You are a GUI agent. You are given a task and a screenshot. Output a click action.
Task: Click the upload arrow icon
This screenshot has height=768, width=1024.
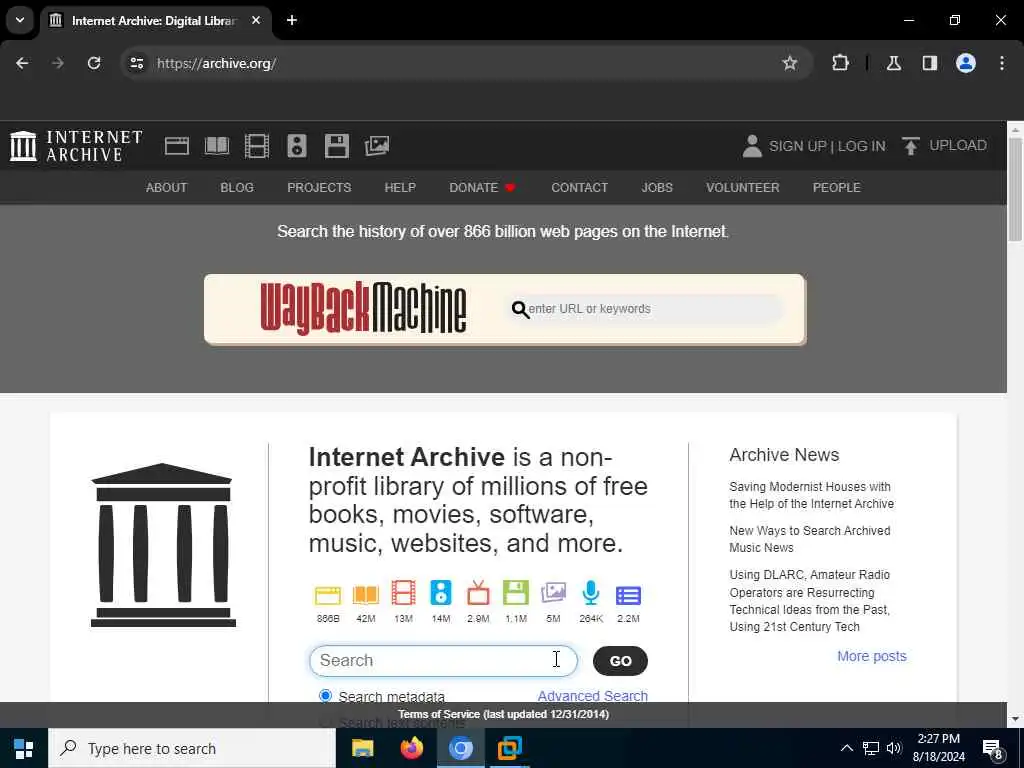coord(910,146)
